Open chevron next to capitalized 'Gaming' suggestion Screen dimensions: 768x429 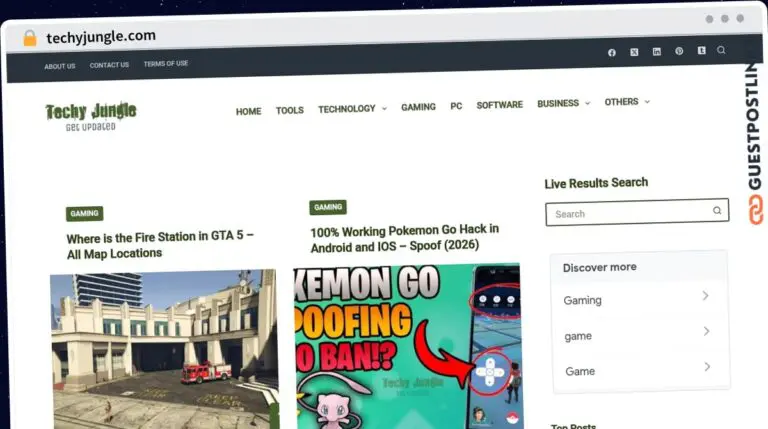[x=705, y=295]
